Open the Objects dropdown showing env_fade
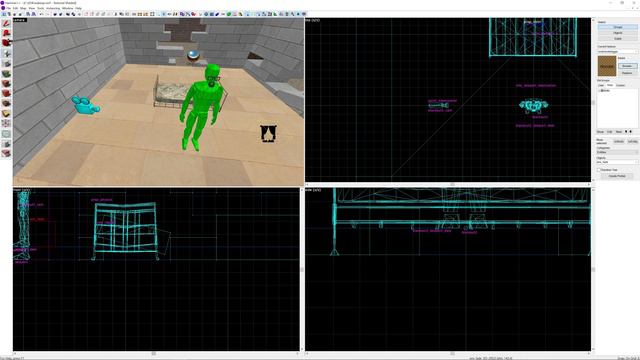This screenshot has height=360, width=640. (x=617, y=162)
